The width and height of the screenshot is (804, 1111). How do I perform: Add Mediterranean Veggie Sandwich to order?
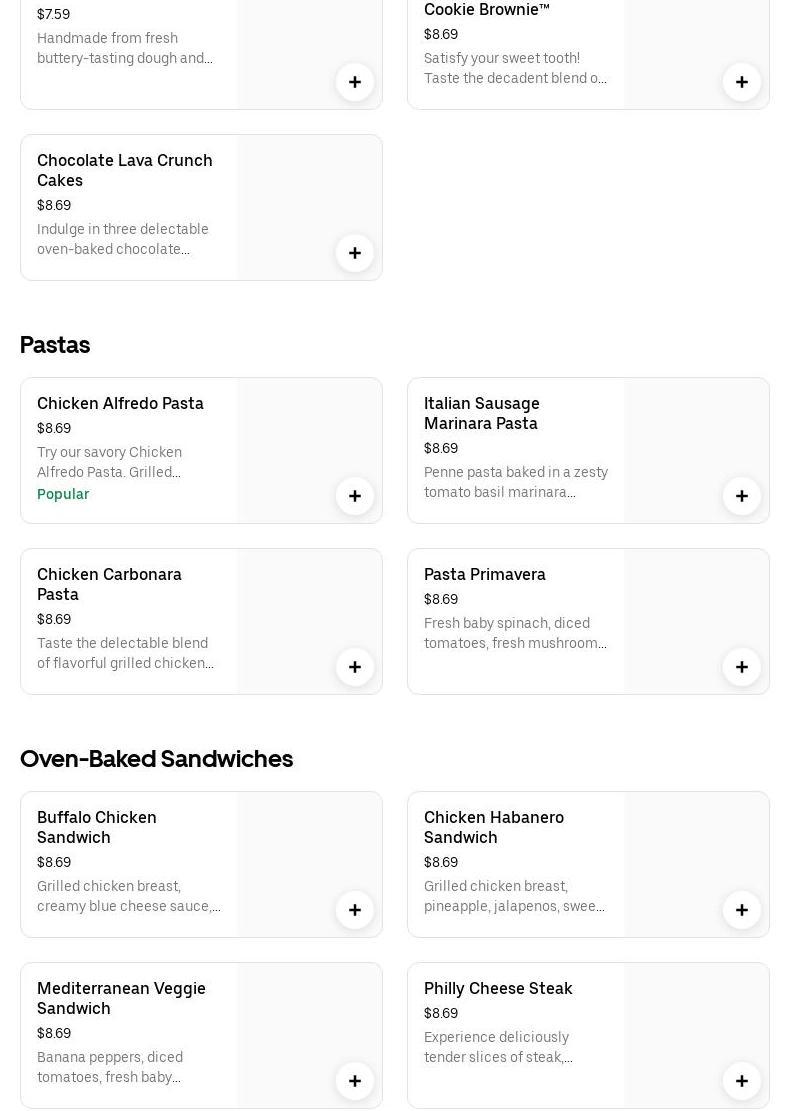pos(355,1081)
